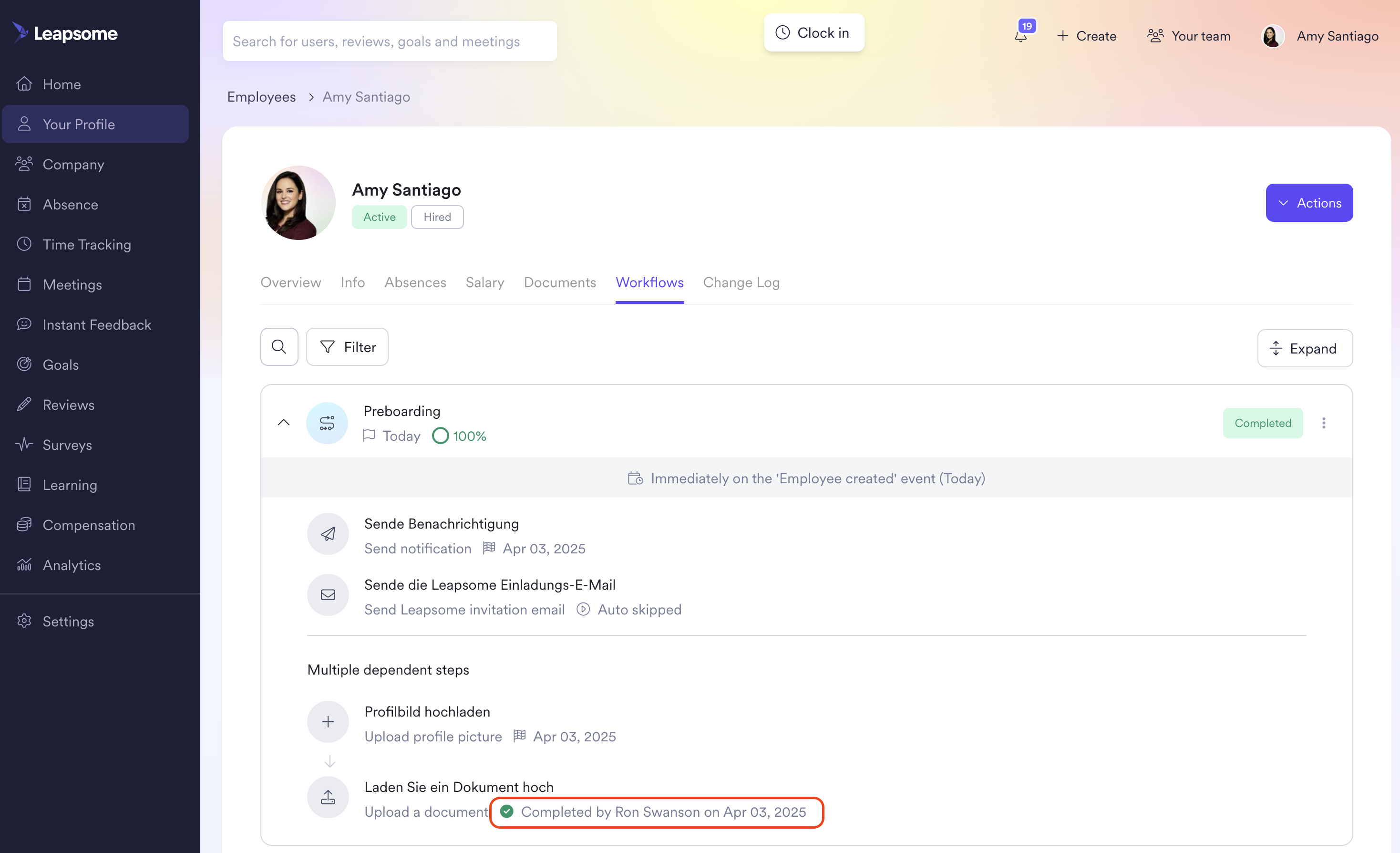This screenshot has height=853, width=1400.
Task: Open Meetings in the sidebar
Action: click(x=95, y=284)
